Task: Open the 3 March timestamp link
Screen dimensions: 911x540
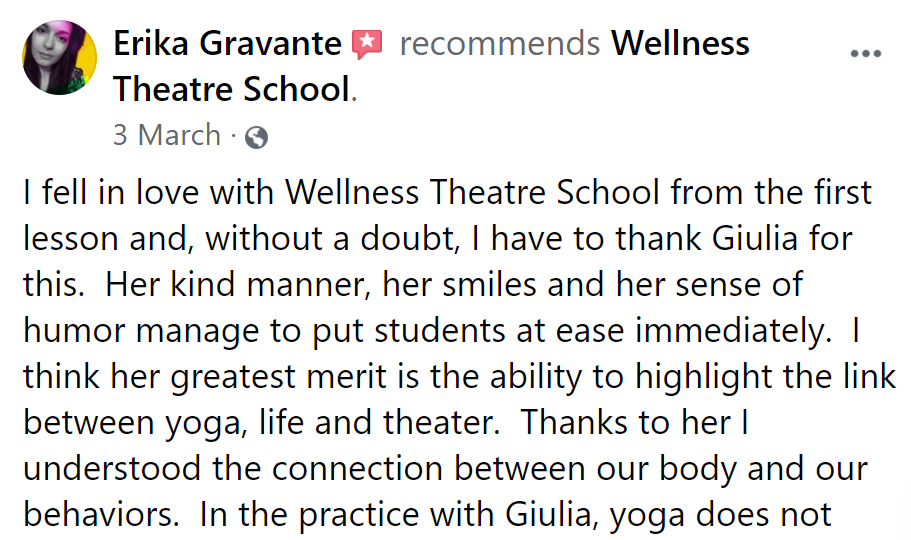Action: (167, 135)
